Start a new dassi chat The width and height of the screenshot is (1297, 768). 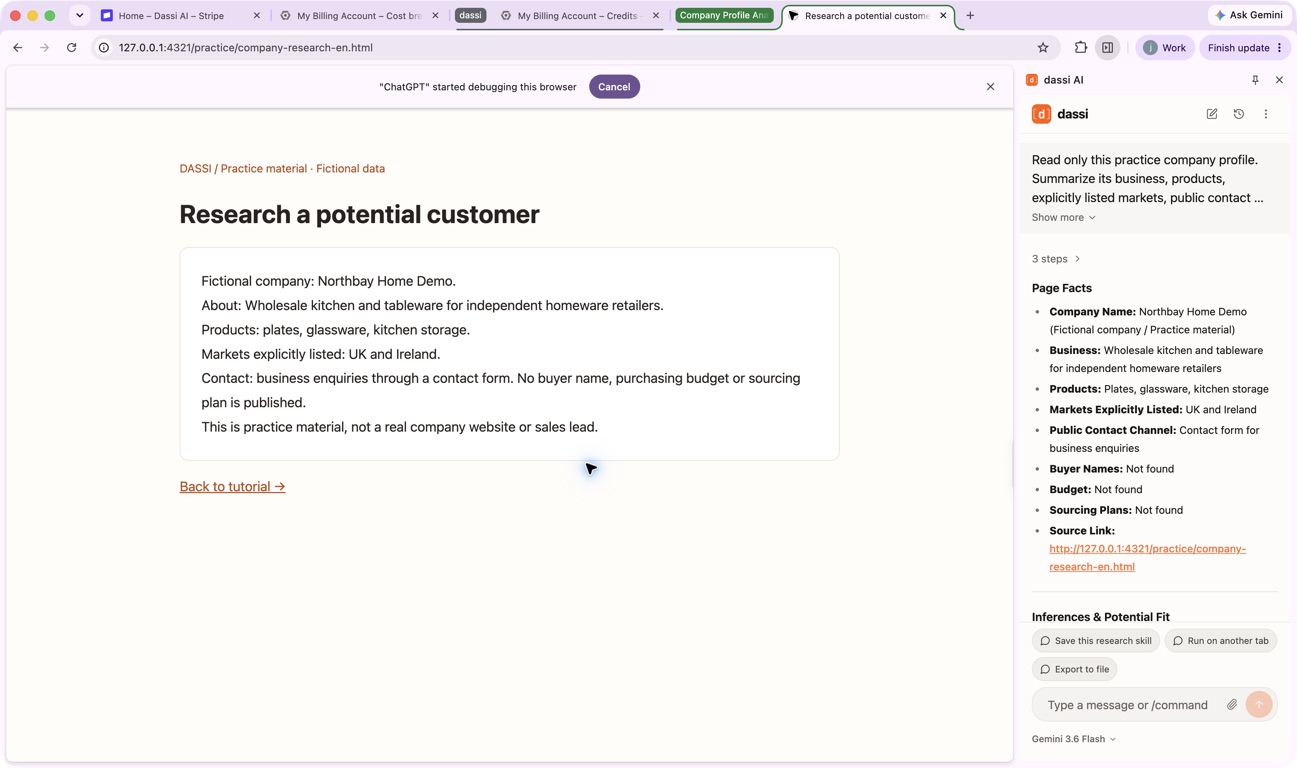coord(1212,114)
